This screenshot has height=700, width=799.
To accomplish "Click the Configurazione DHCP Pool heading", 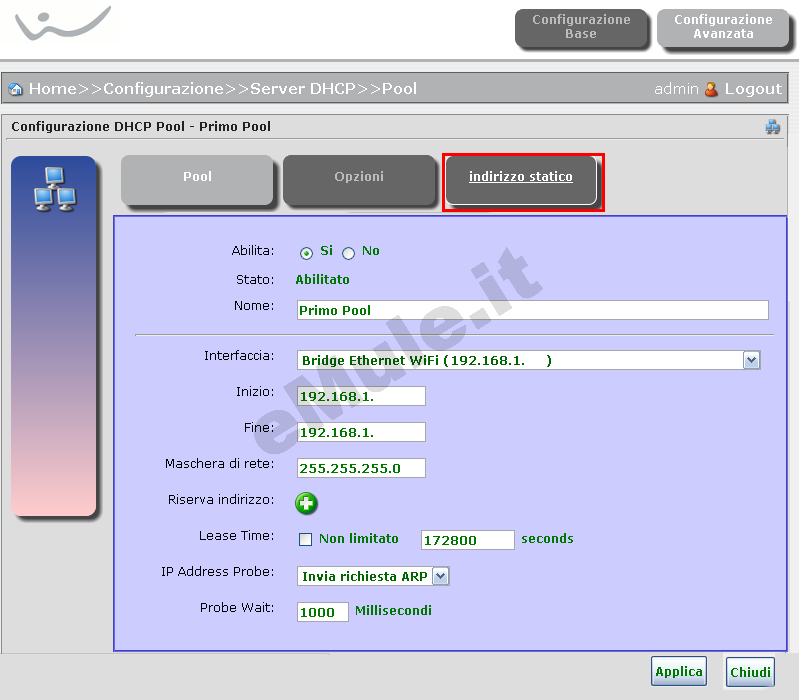I will pos(141,126).
